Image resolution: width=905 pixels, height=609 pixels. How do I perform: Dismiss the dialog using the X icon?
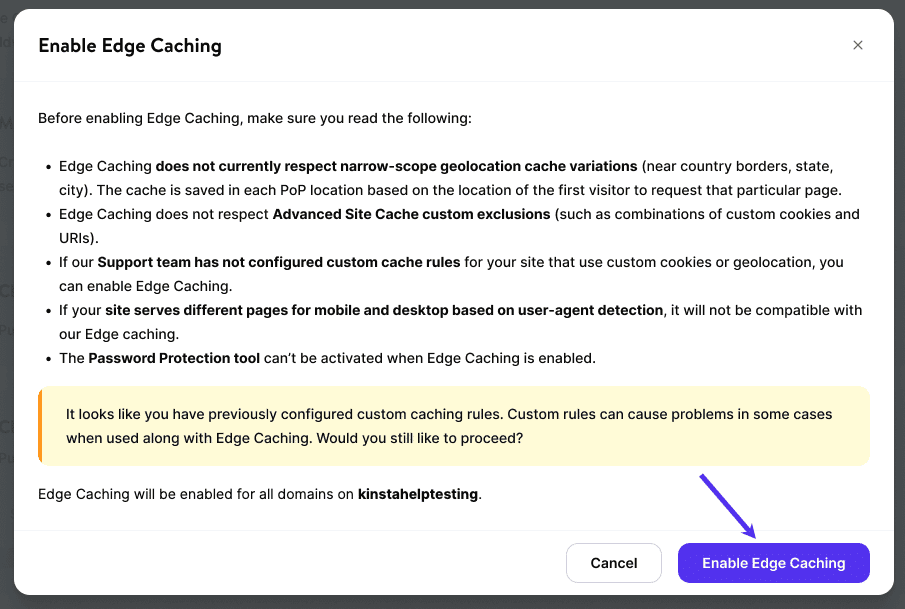click(857, 45)
